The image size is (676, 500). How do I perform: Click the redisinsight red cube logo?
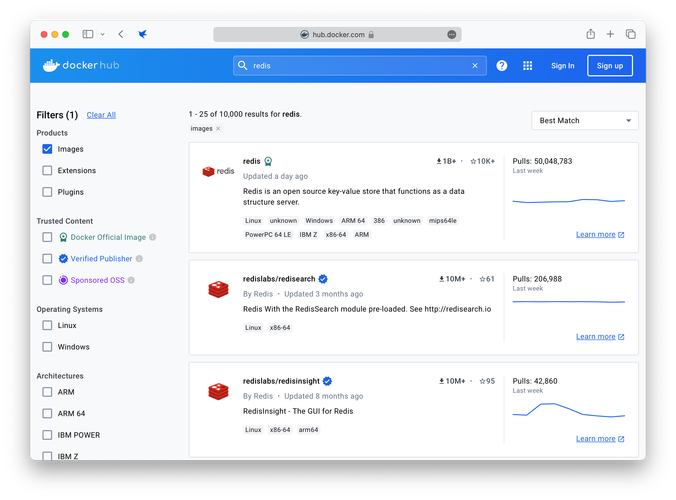[218, 391]
